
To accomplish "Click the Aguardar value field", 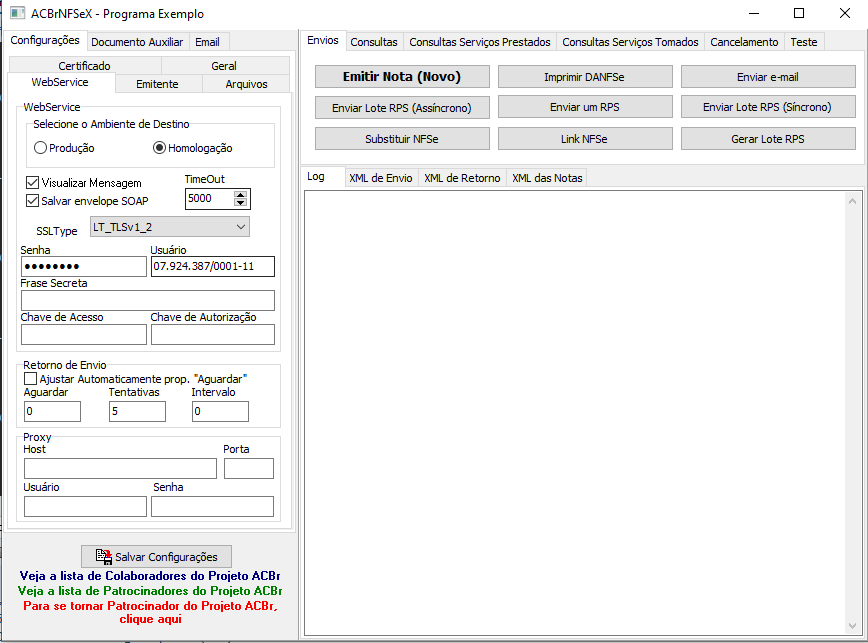I will pos(53,411).
